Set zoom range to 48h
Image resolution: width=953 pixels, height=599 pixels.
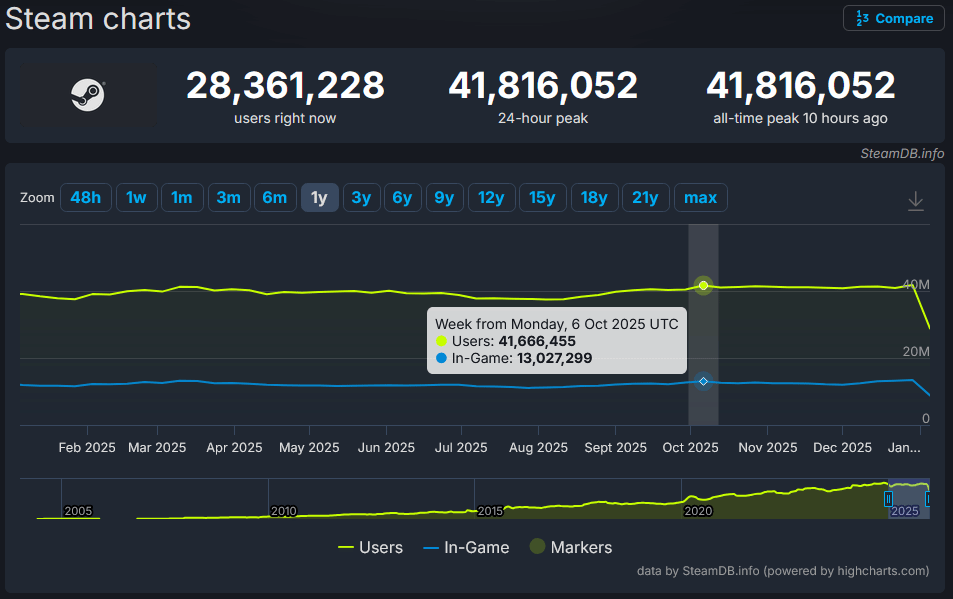[x=85, y=198]
